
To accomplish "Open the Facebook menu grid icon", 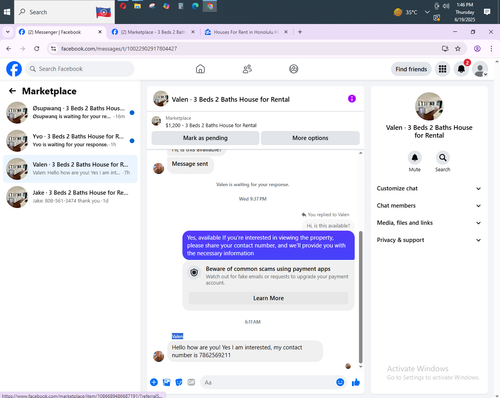I will tap(442, 69).
